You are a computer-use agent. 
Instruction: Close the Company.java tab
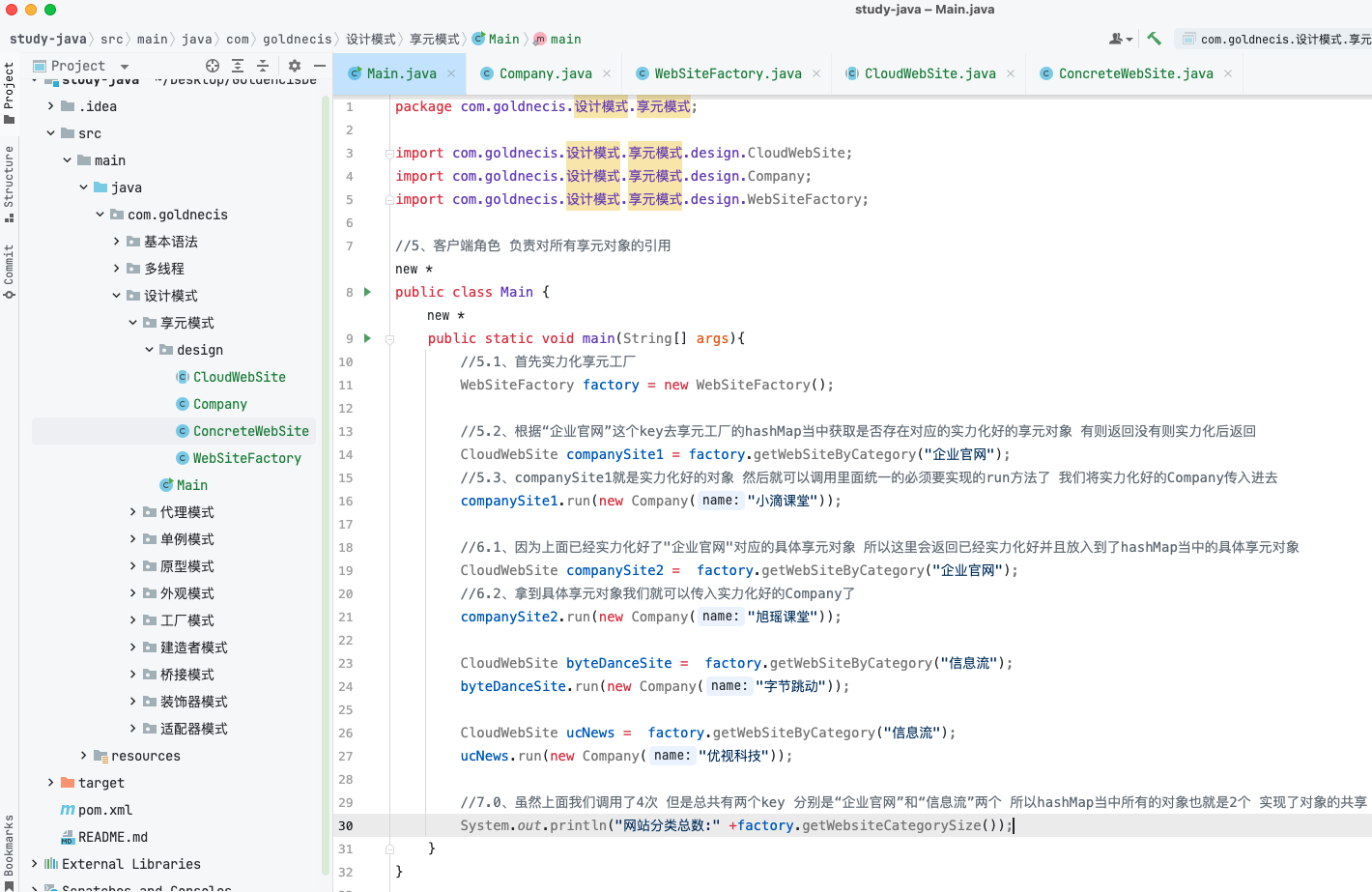pos(607,73)
